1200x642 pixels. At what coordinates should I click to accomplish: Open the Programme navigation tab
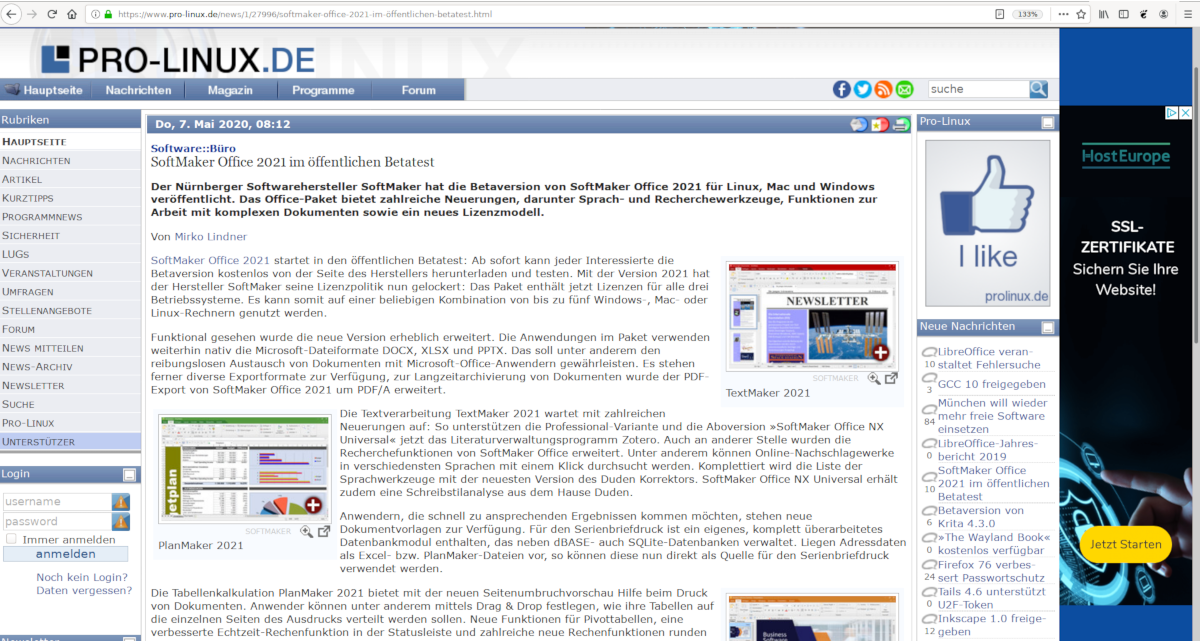tap(323, 90)
